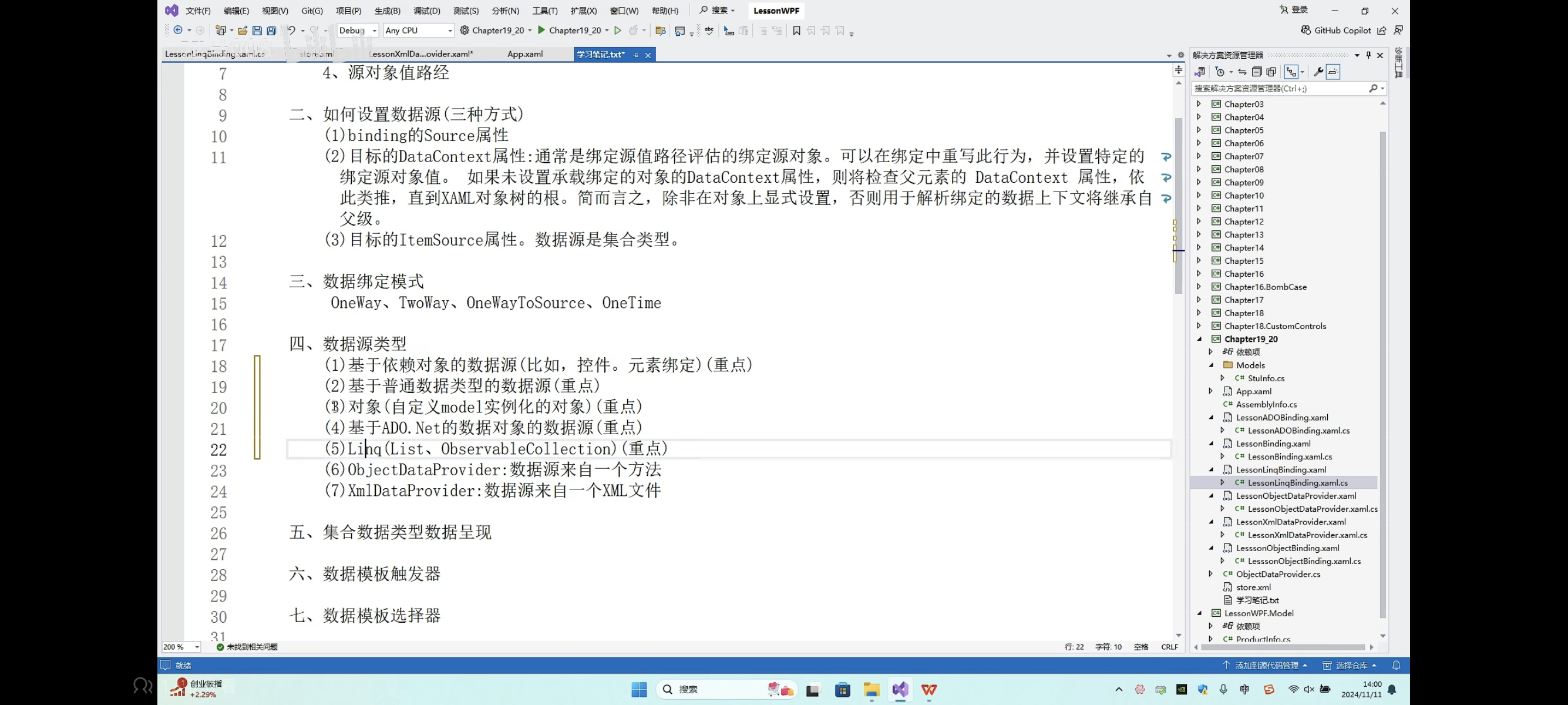Collapse all in Solution Explorer toolbar
The height and width of the screenshot is (705, 1568).
point(1257,72)
